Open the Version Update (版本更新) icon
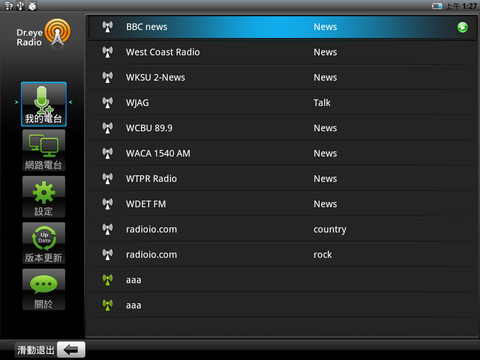Viewport: 480px width, 360px height. (44, 243)
